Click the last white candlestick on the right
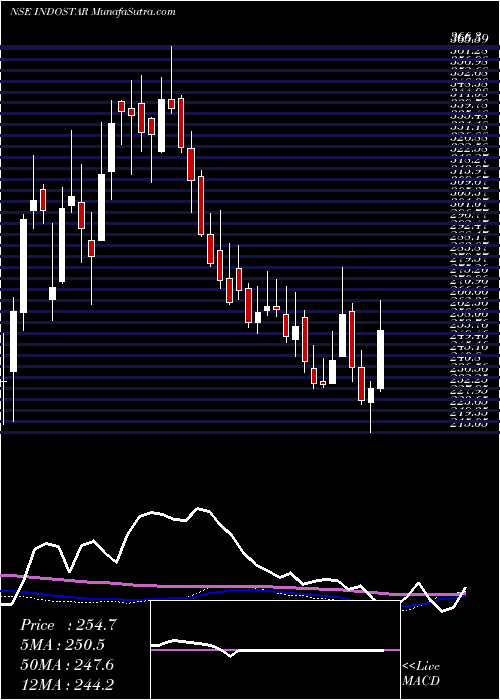500x700 pixels. tap(380, 346)
